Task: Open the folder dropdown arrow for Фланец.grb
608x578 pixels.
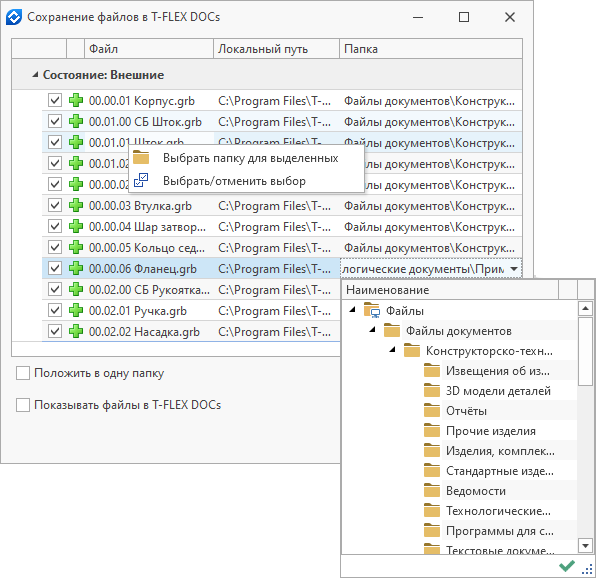Action: (x=513, y=268)
